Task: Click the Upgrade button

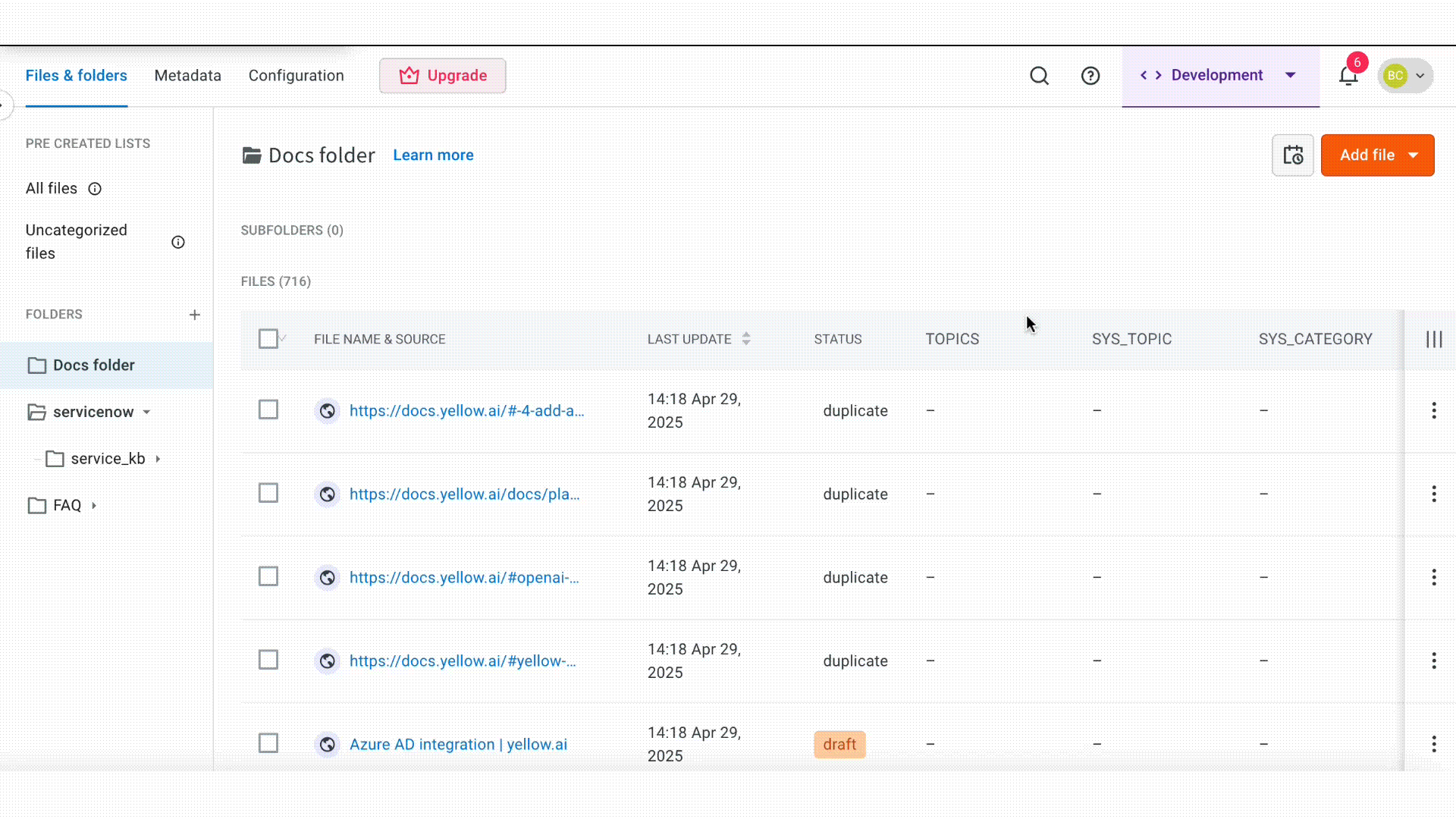Action: coord(443,76)
